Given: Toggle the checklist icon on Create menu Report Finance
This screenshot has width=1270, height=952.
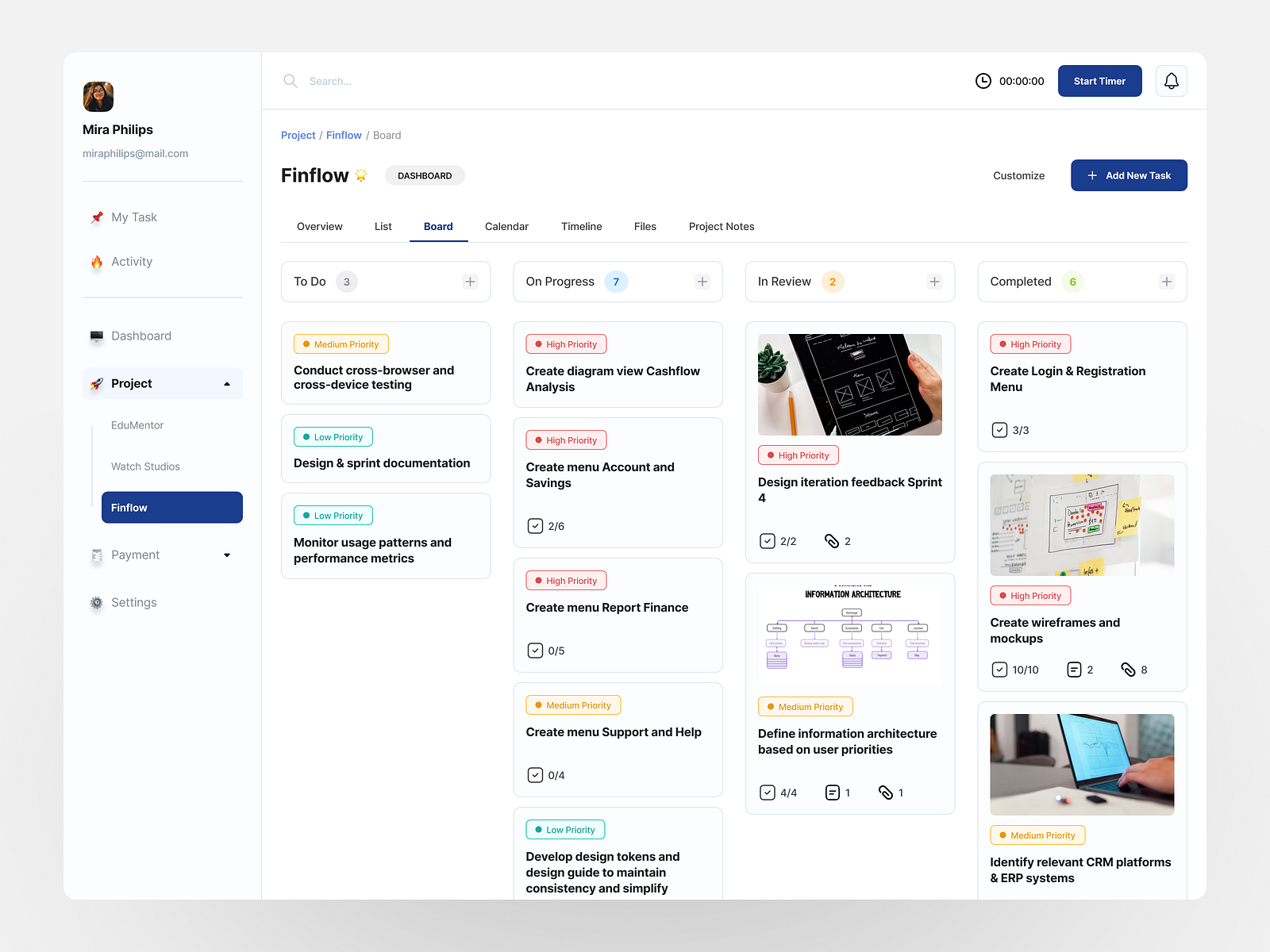Looking at the screenshot, I should (x=536, y=650).
